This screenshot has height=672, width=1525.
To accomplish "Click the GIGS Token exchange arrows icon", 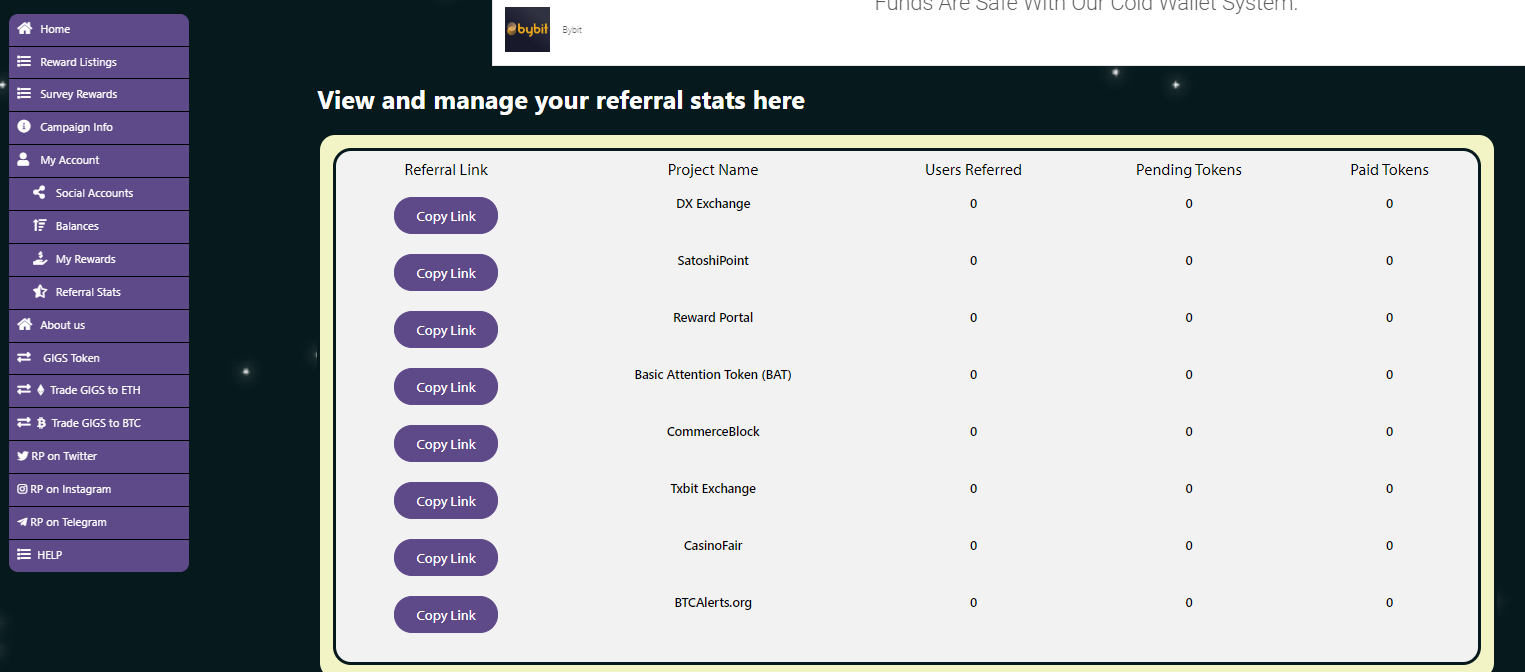I will tap(24, 358).
